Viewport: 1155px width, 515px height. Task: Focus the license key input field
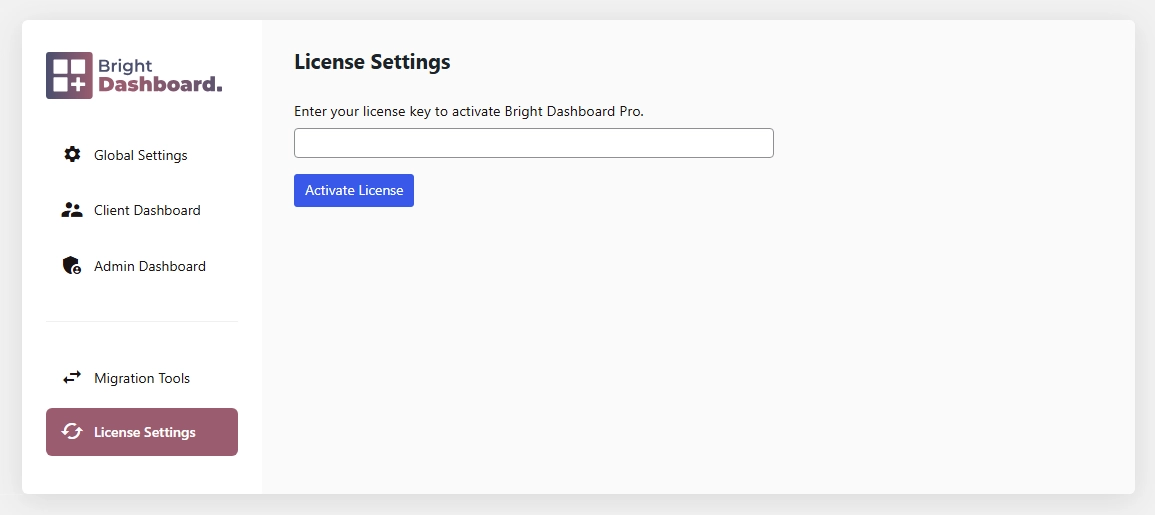(533, 143)
